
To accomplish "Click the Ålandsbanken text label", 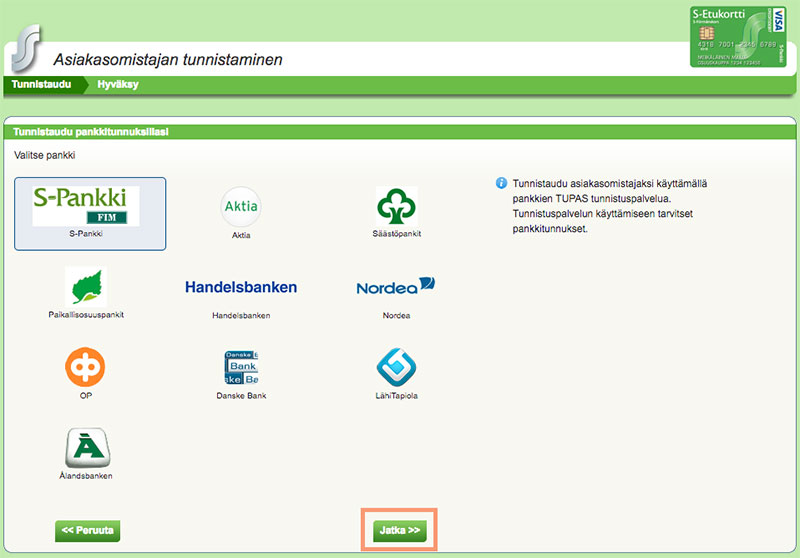I will (86, 476).
